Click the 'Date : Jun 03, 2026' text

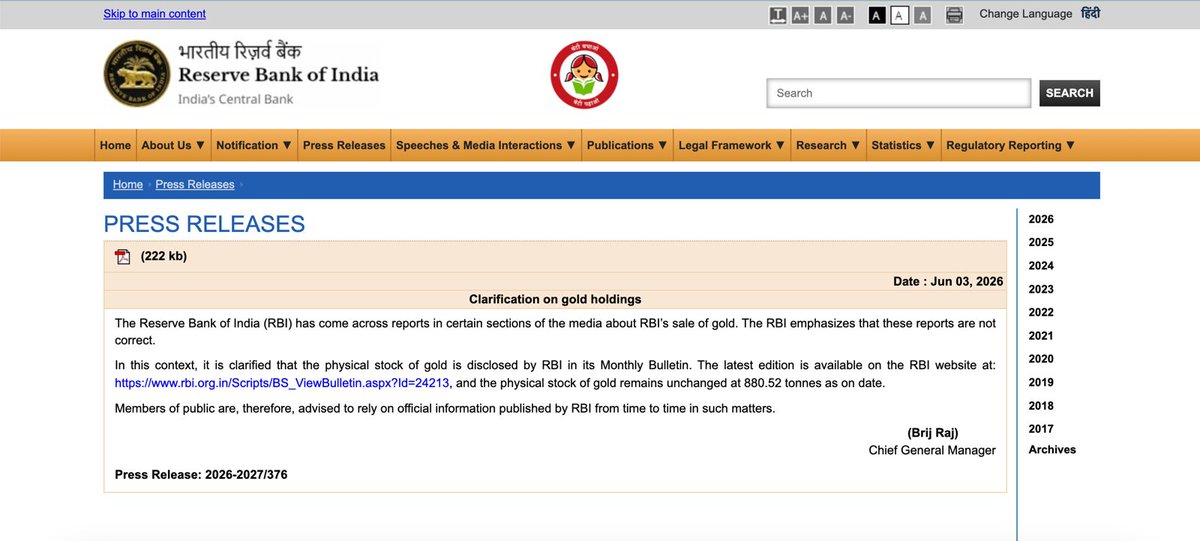(948, 282)
